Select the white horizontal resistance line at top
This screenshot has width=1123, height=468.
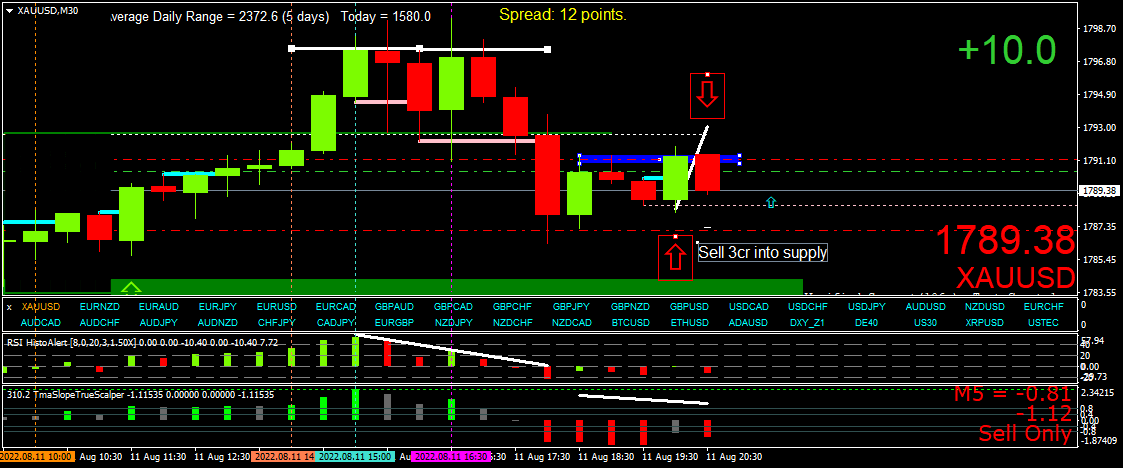tap(419, 49)
